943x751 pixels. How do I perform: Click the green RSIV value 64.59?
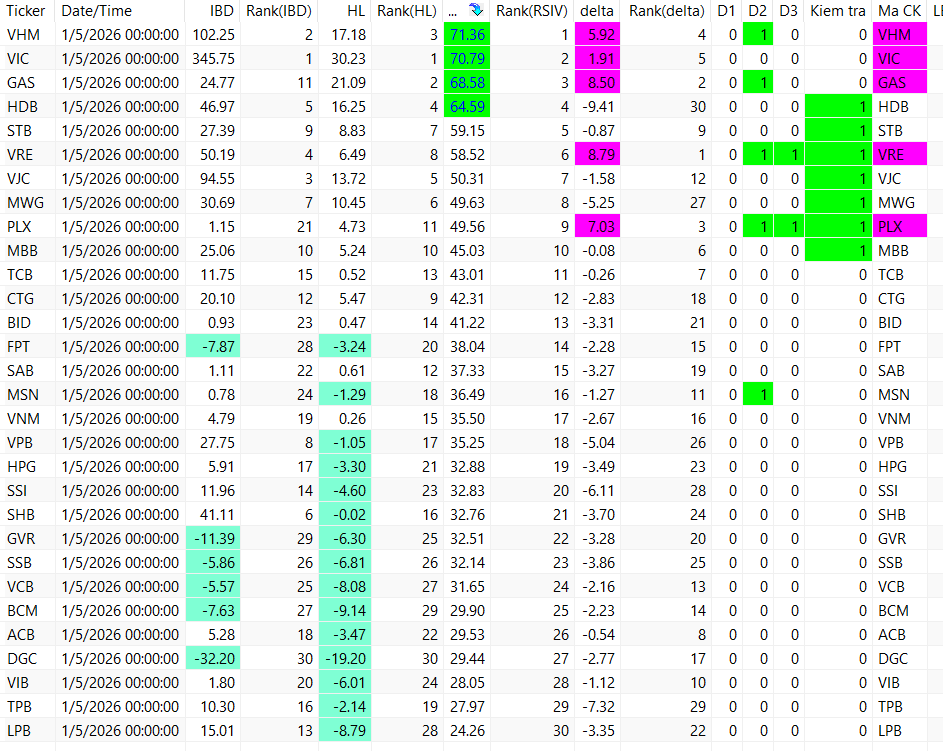[x=467, y=107]
